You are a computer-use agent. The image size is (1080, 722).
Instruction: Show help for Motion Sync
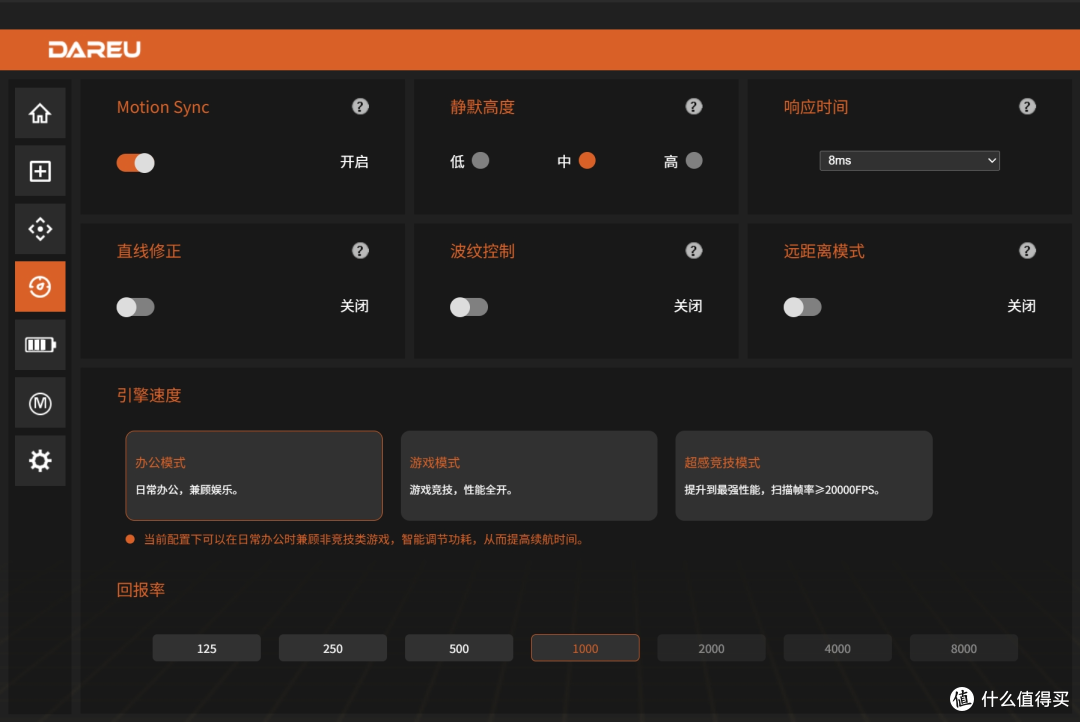[x=360, y=107]
